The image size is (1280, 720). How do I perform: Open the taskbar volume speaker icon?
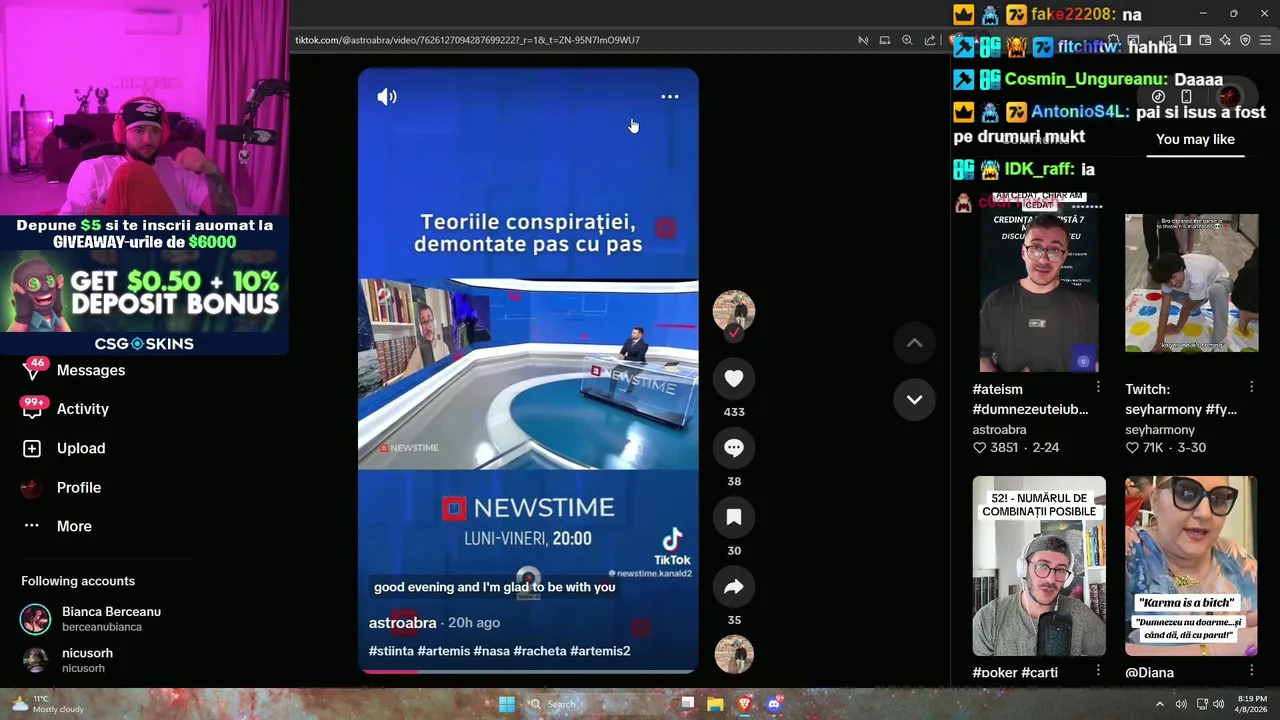tap(1219, 704)
